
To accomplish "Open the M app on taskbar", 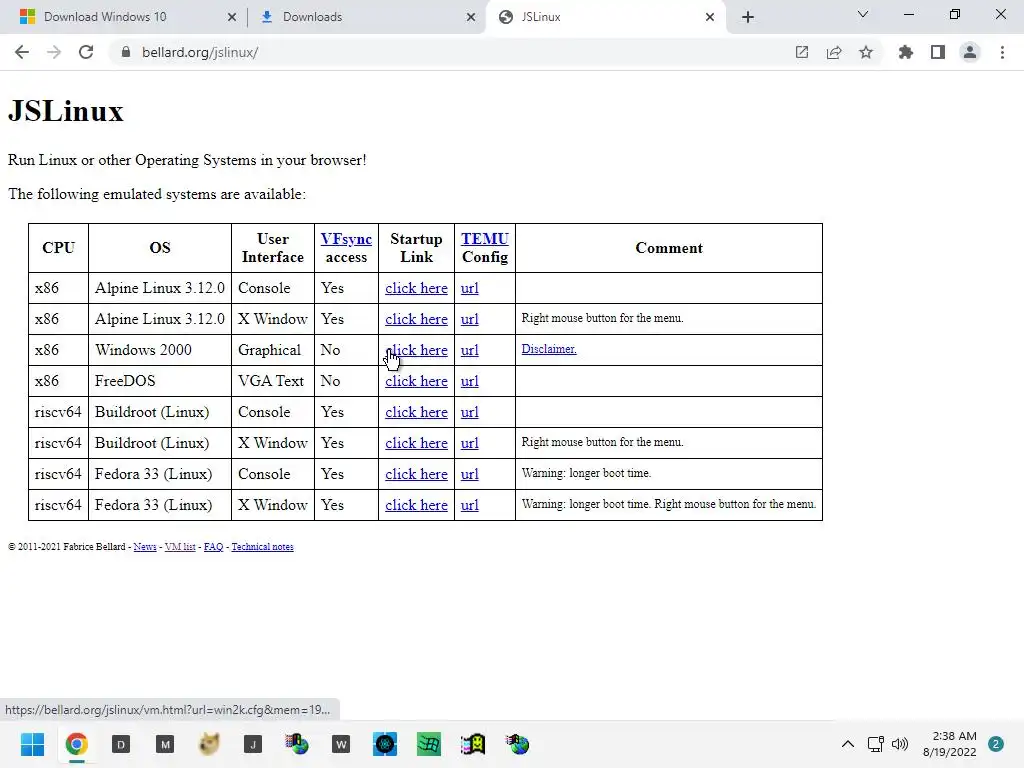I will coord(165,744).
